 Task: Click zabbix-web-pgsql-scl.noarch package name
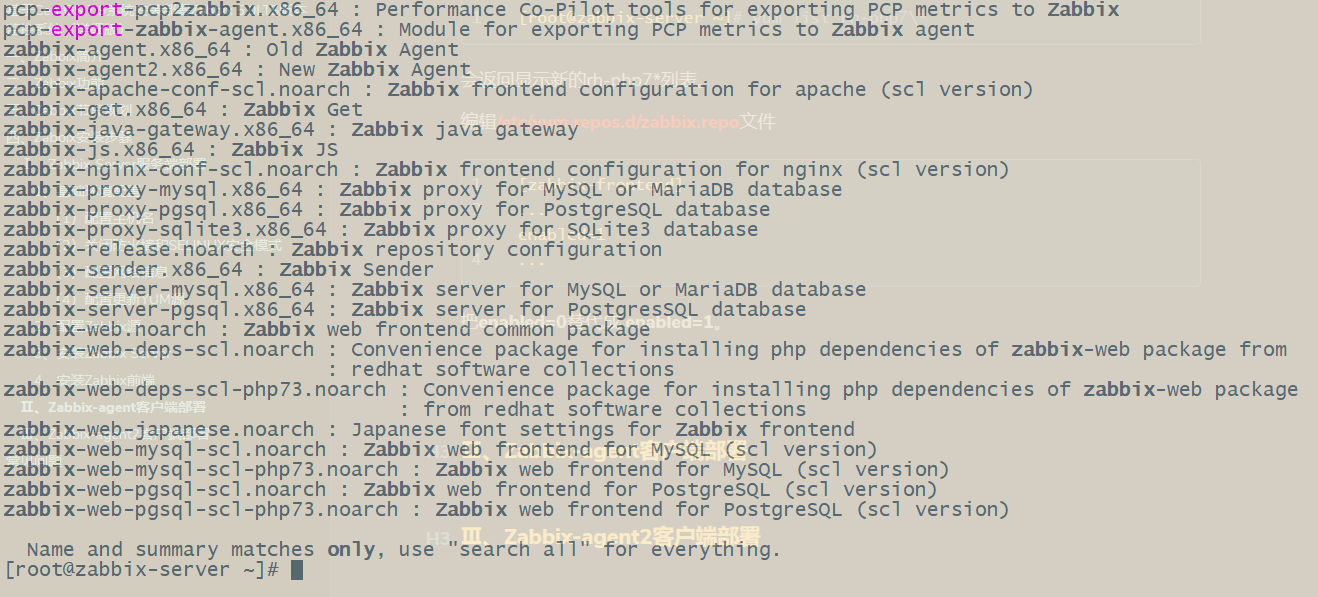click(164, 490)
